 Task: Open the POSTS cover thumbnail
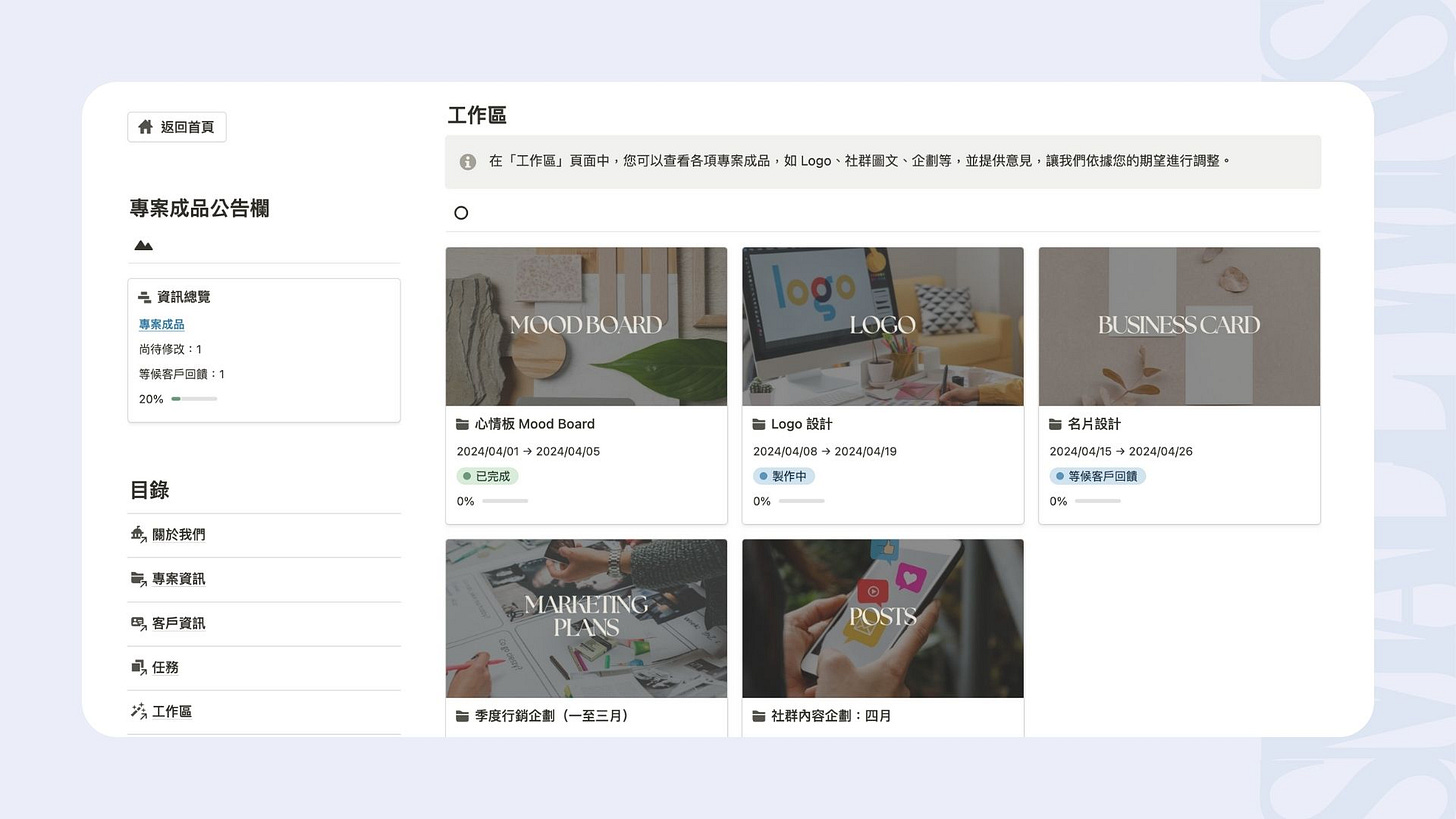[883, 618]
